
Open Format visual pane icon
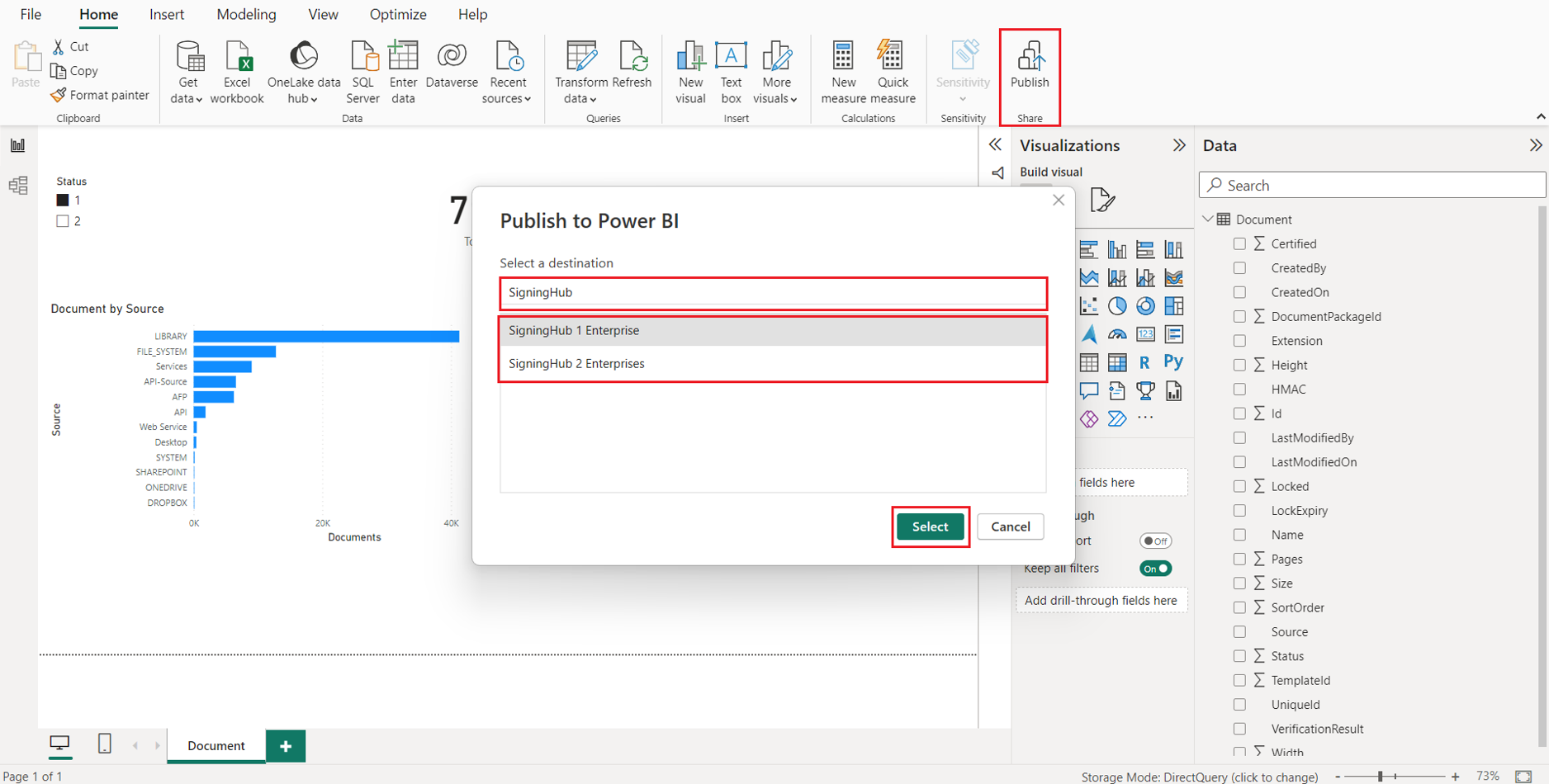point(1102,200)
